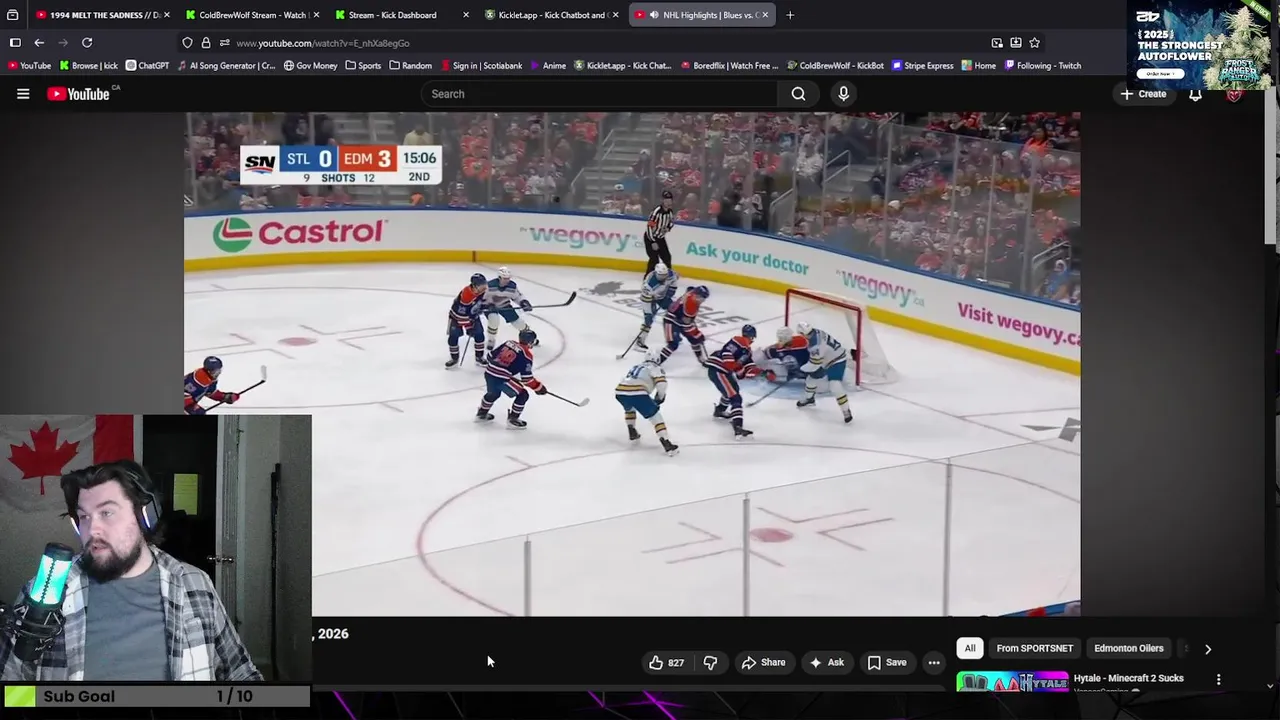The width and height of the screenshot is (1280, 720).
Task: Close the Stream - Kick Dashboard tab
Action: 466,15
